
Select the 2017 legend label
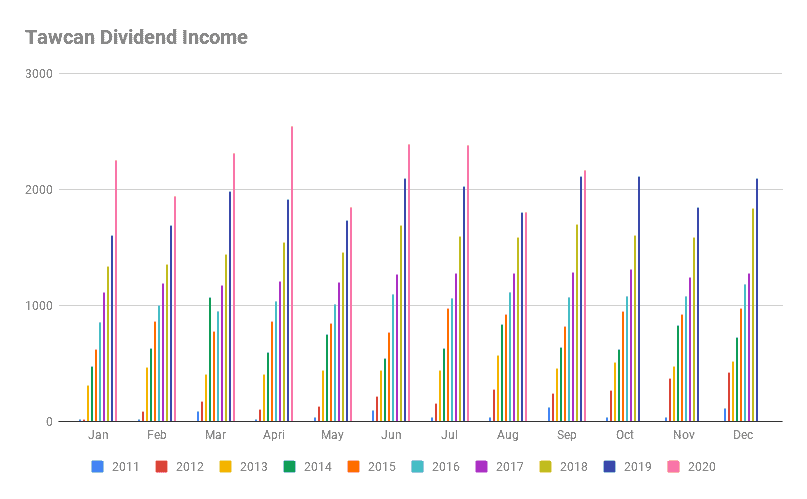tap(510, 467)
